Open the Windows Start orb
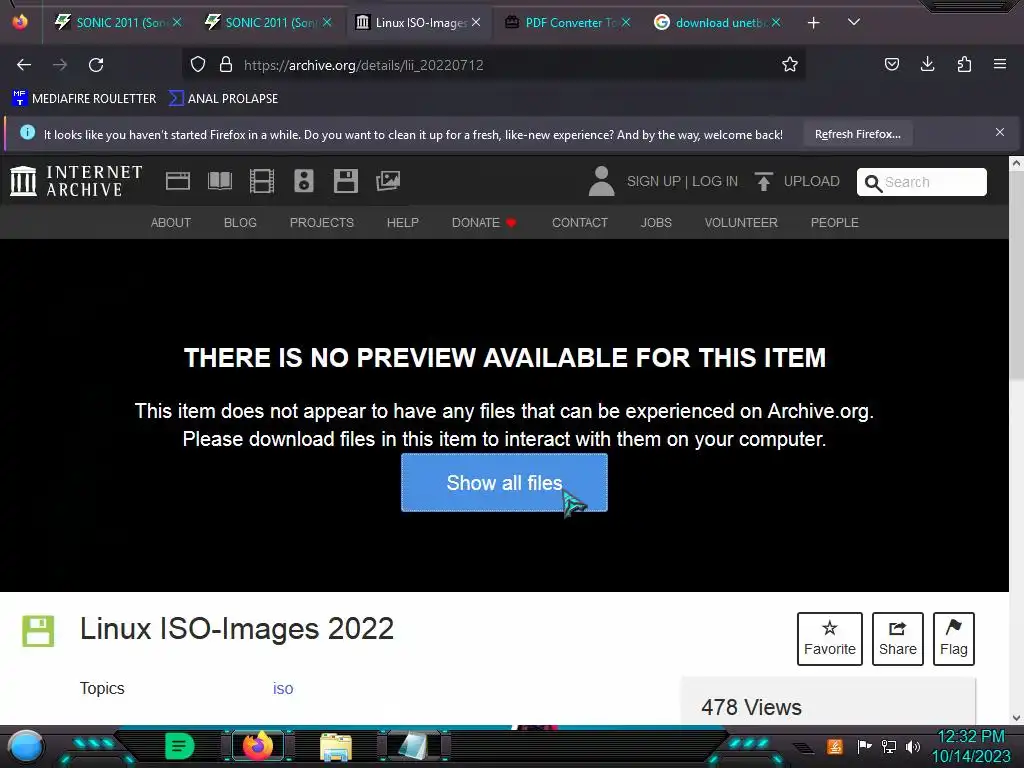Viewport: 1024px width, 768px height. [x=26, y=746]
